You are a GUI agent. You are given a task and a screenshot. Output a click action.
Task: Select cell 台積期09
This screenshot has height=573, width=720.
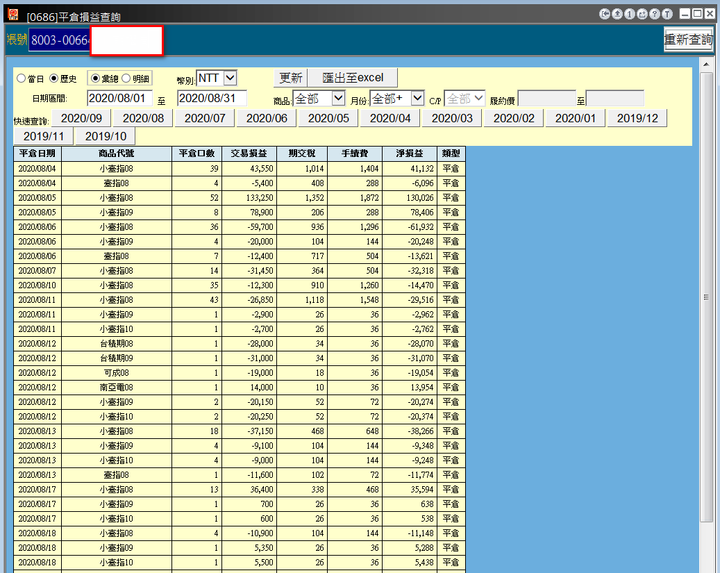[x=117, y=358]
